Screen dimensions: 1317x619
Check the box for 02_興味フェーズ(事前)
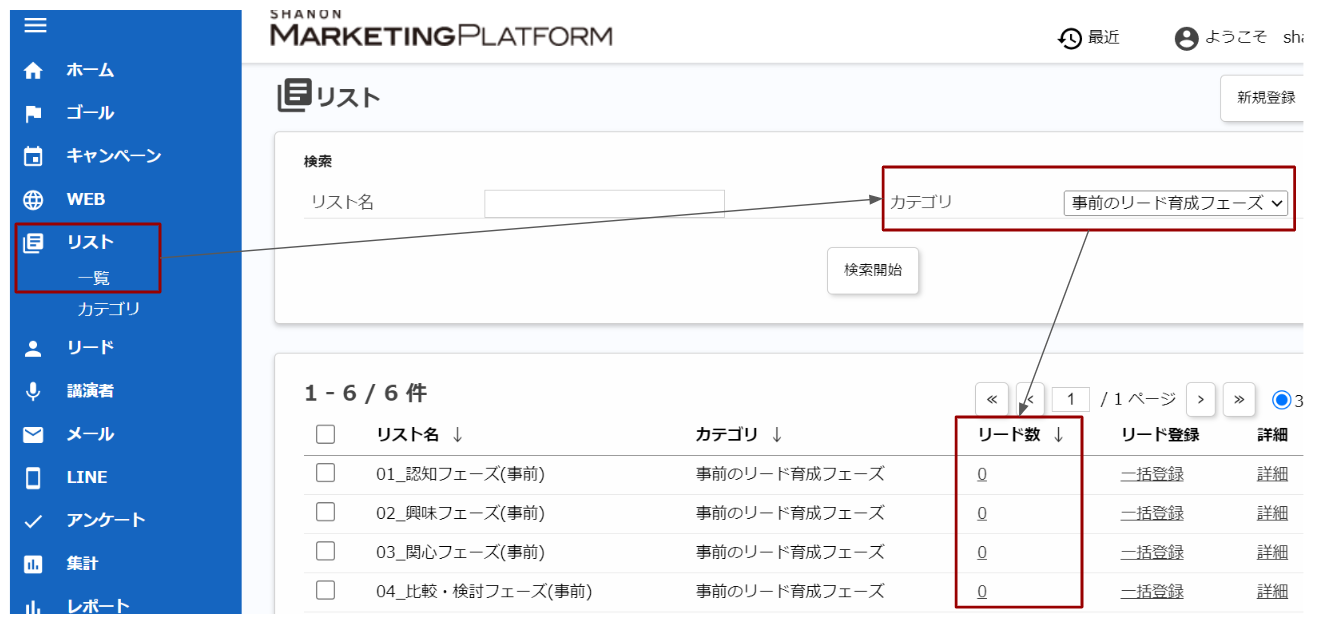[x=325, y=512]
